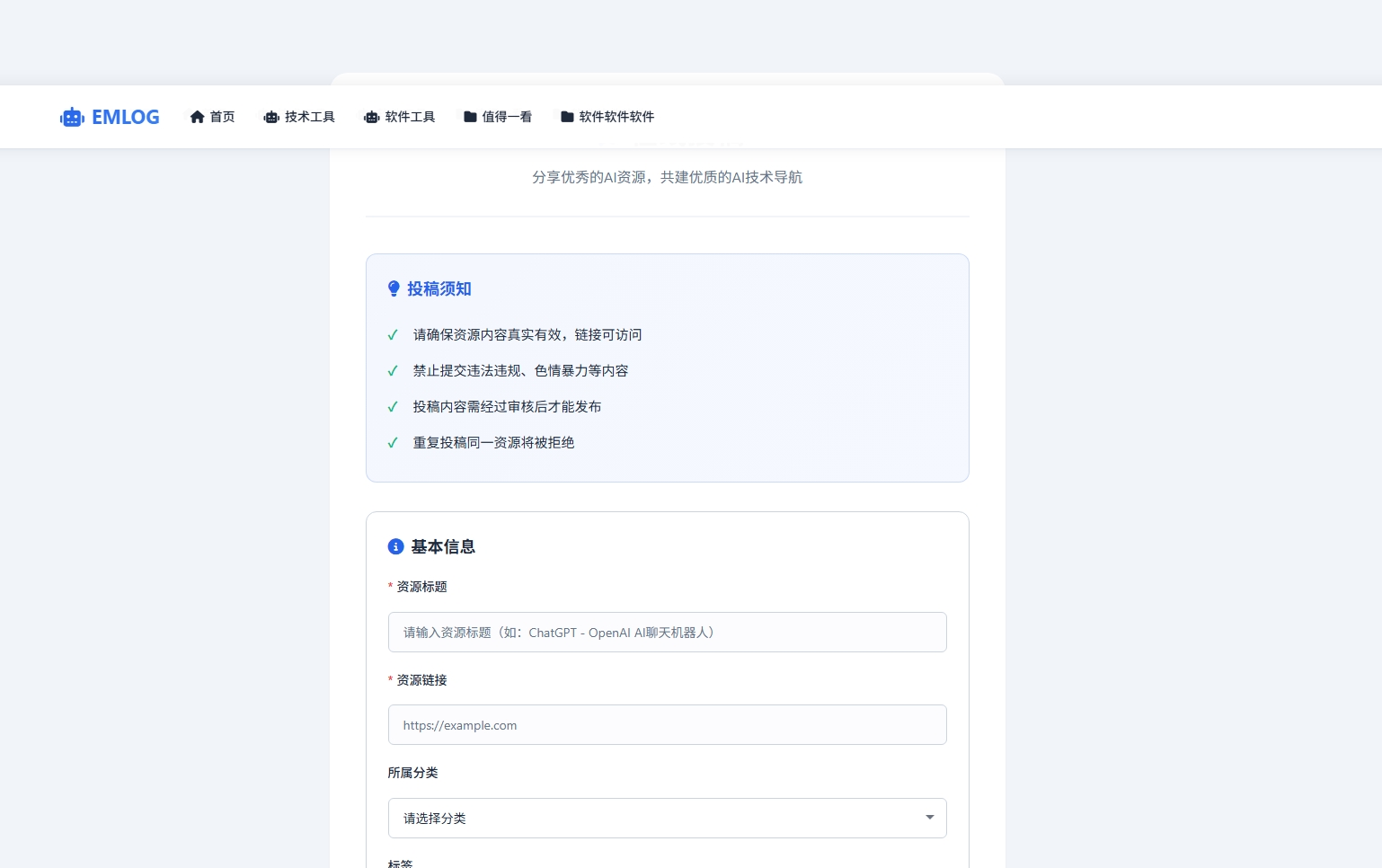Open the 请选择分类 category dropdown

point(668,818)
